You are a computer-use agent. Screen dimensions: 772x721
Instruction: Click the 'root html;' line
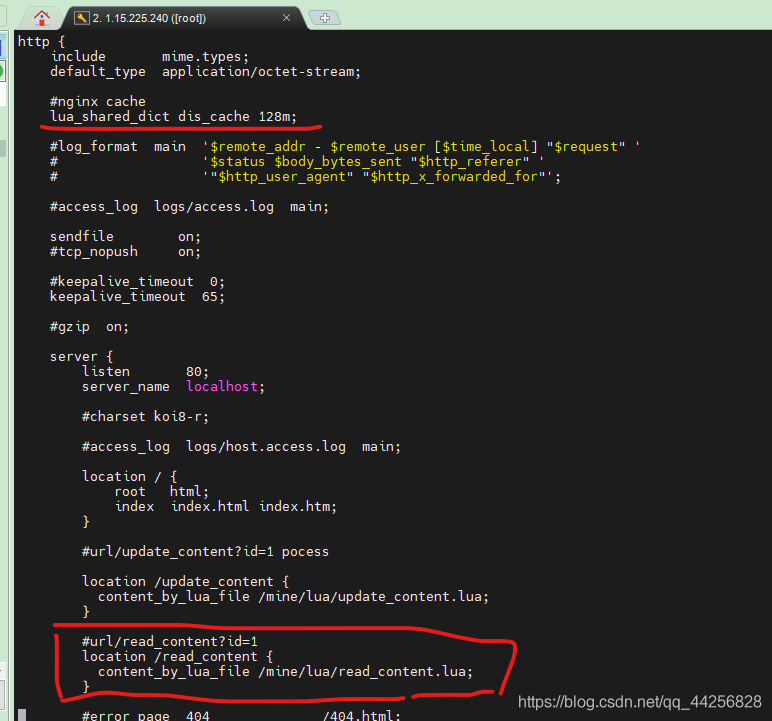click(x=161, y=492)
